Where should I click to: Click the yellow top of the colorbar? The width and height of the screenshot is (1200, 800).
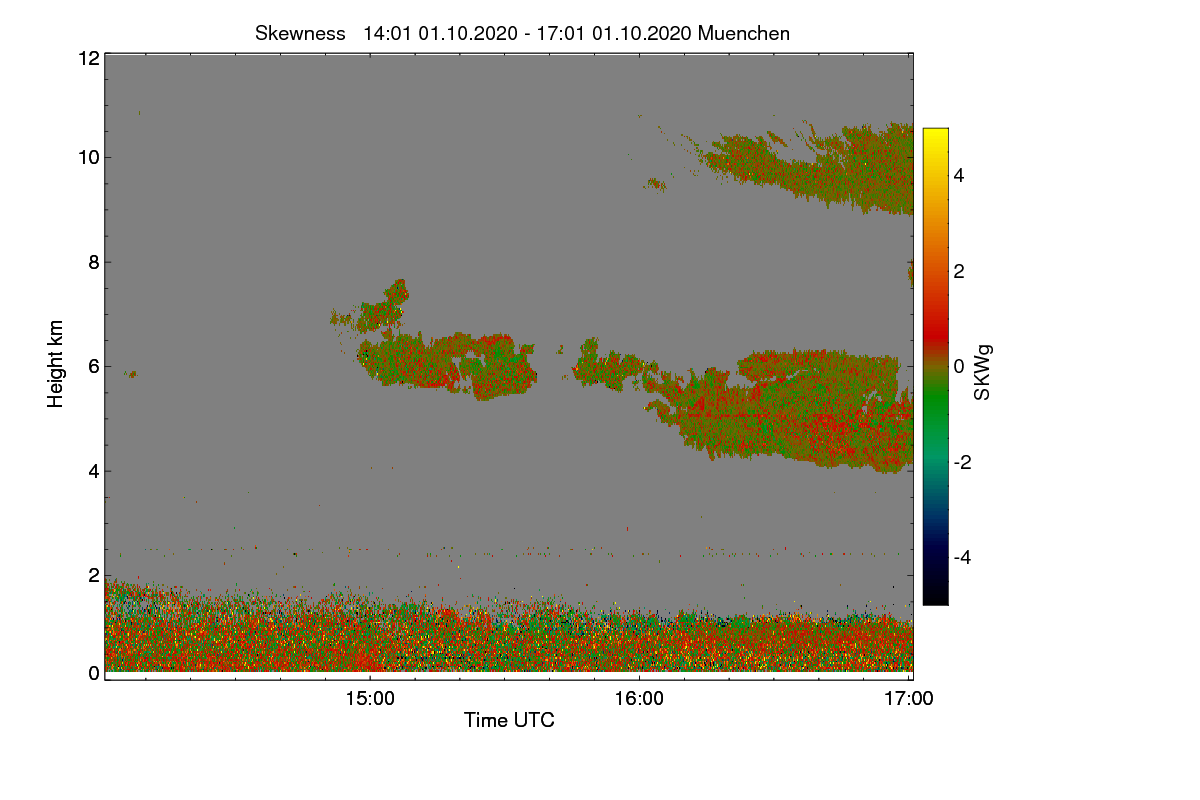click(x=935, y=138)
